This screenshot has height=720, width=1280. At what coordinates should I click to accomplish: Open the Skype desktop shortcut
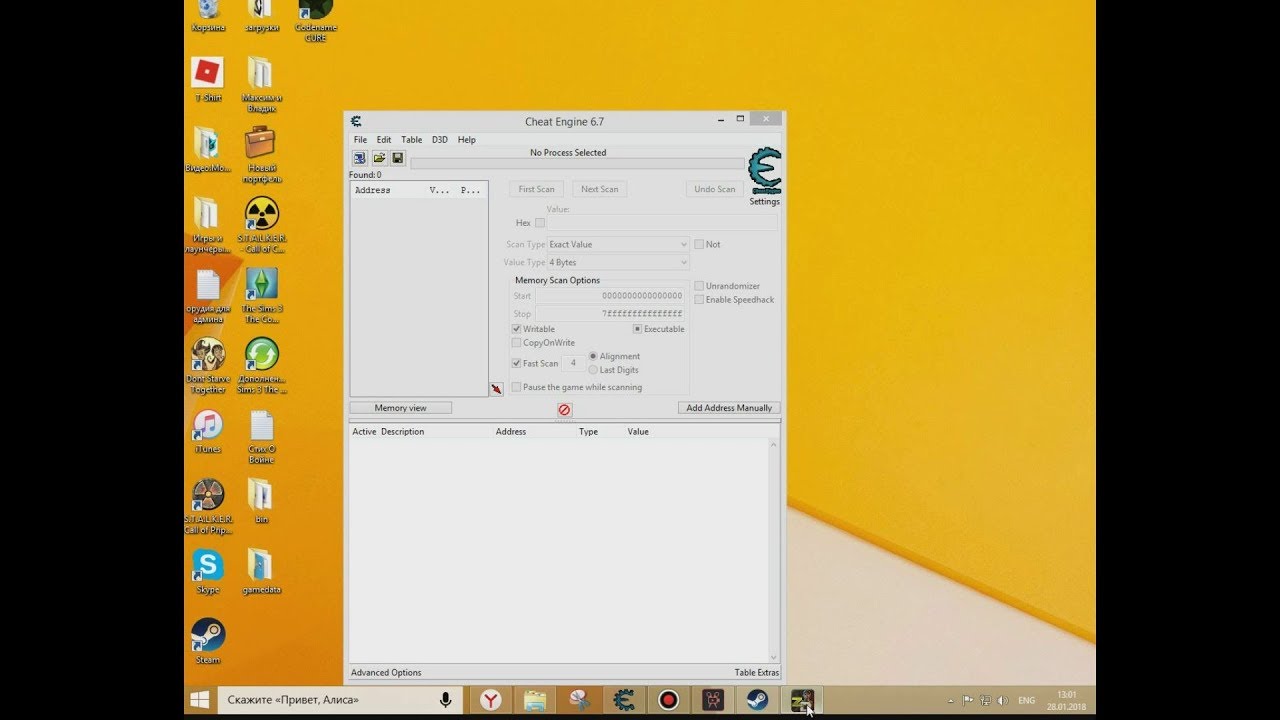click(x=208, y=572)
